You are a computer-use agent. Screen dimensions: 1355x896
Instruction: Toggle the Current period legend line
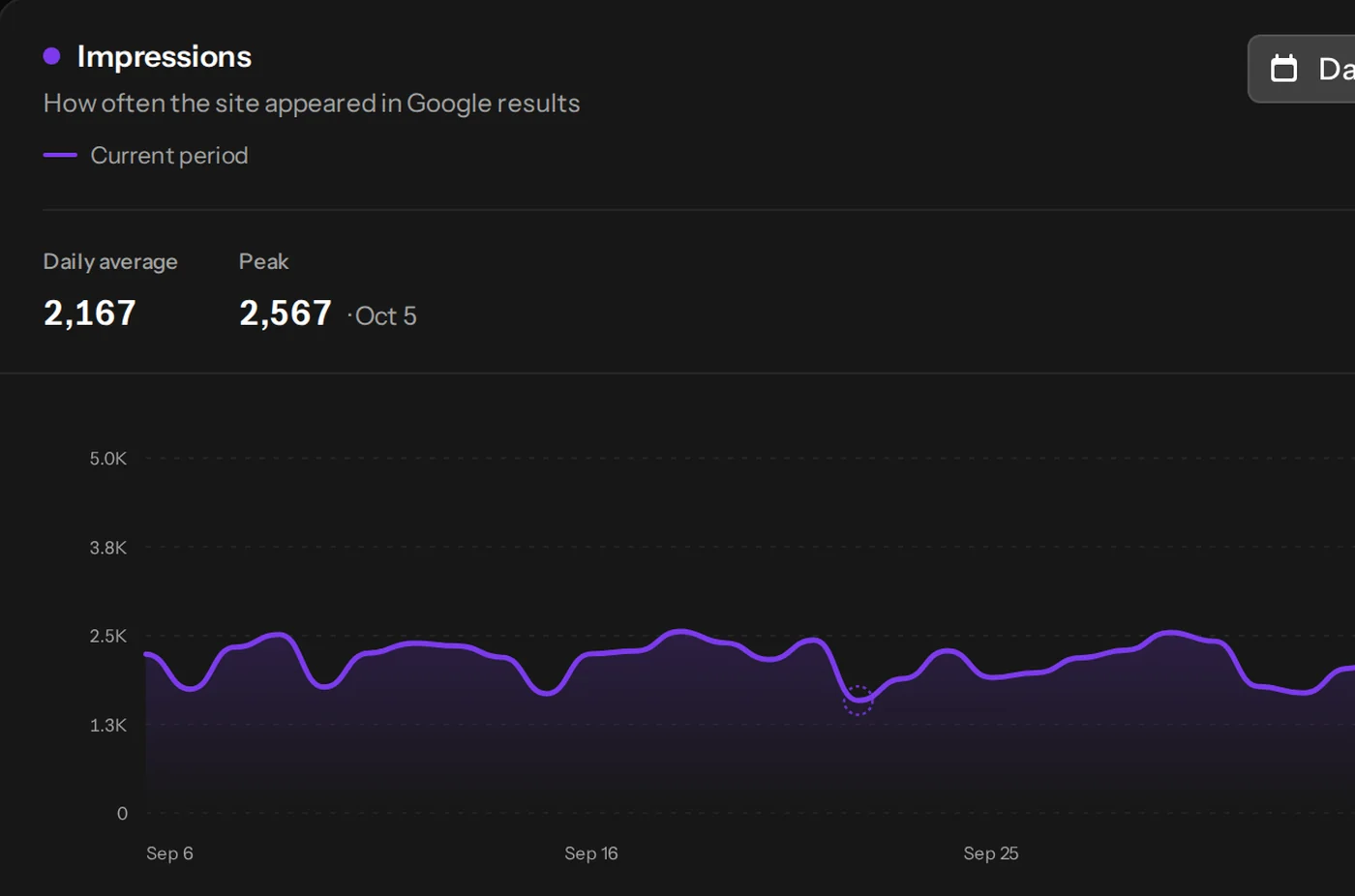pos(60,155)
